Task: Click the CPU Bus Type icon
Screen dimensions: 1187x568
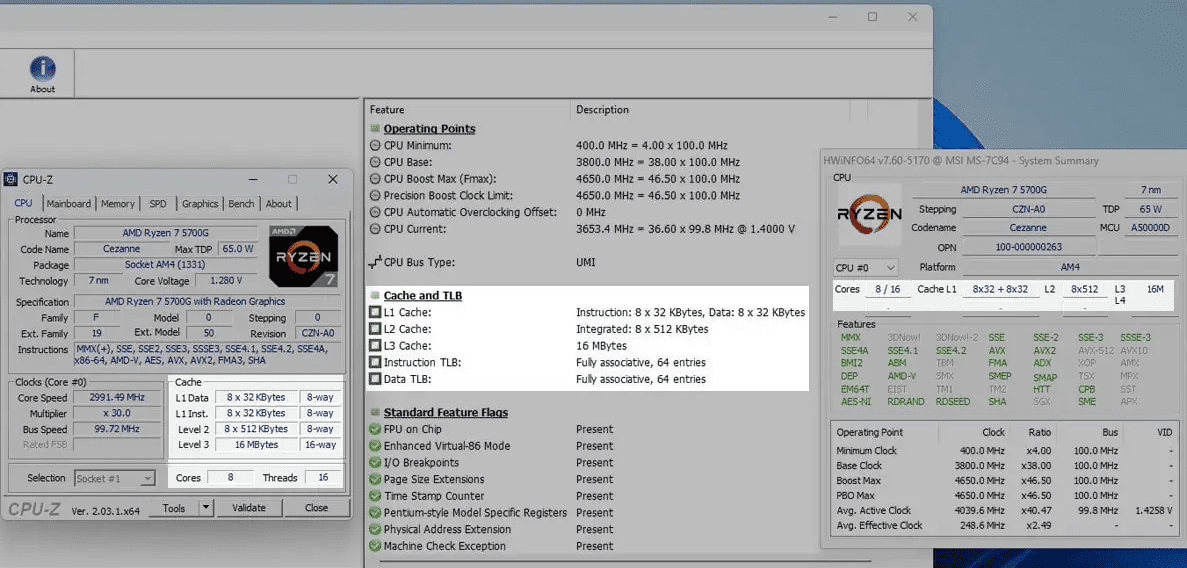Action: (375, 262)
